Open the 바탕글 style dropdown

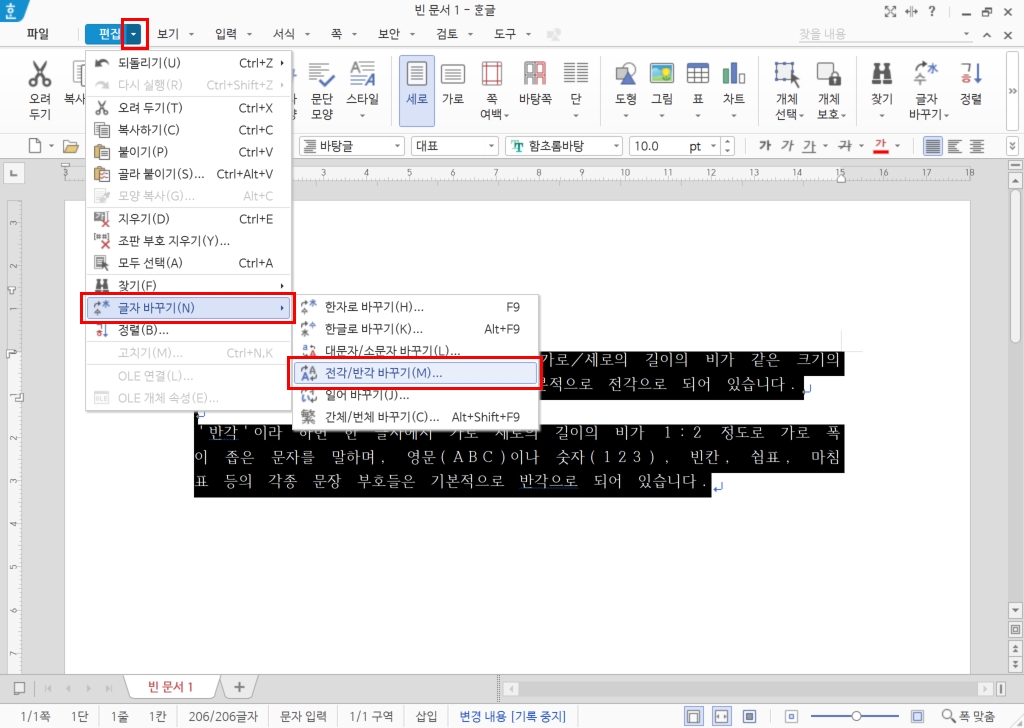click(x=397, y=146)
